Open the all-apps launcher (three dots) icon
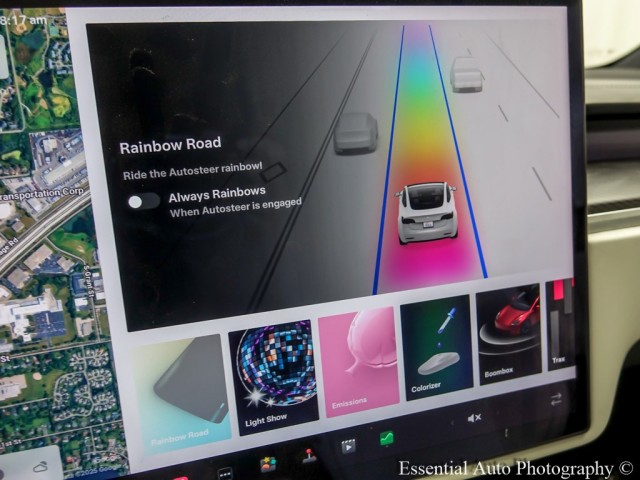Image resolution: width=640 pixels, height=480 pixels. 225,473
